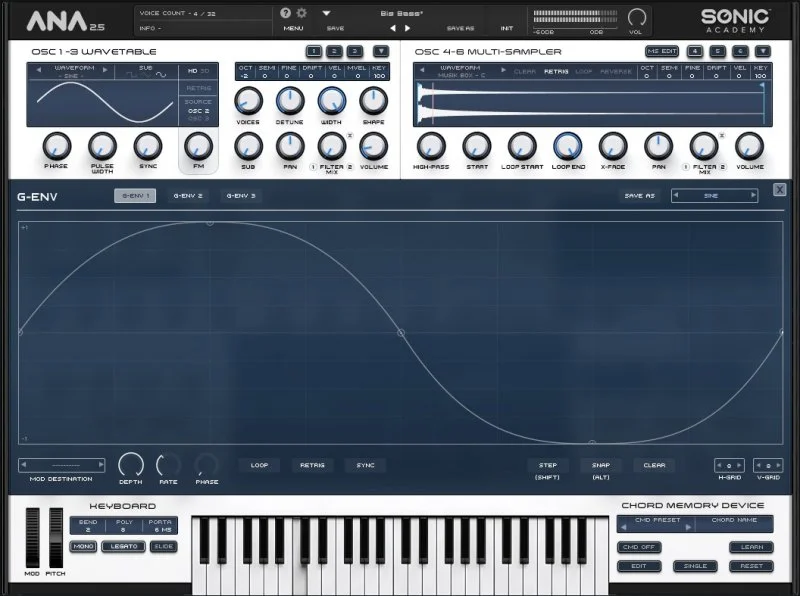The width and height of the screenshot is (800, 596).
Task: Switch to G-ENV 3 tab
Action: coord(241,195)
